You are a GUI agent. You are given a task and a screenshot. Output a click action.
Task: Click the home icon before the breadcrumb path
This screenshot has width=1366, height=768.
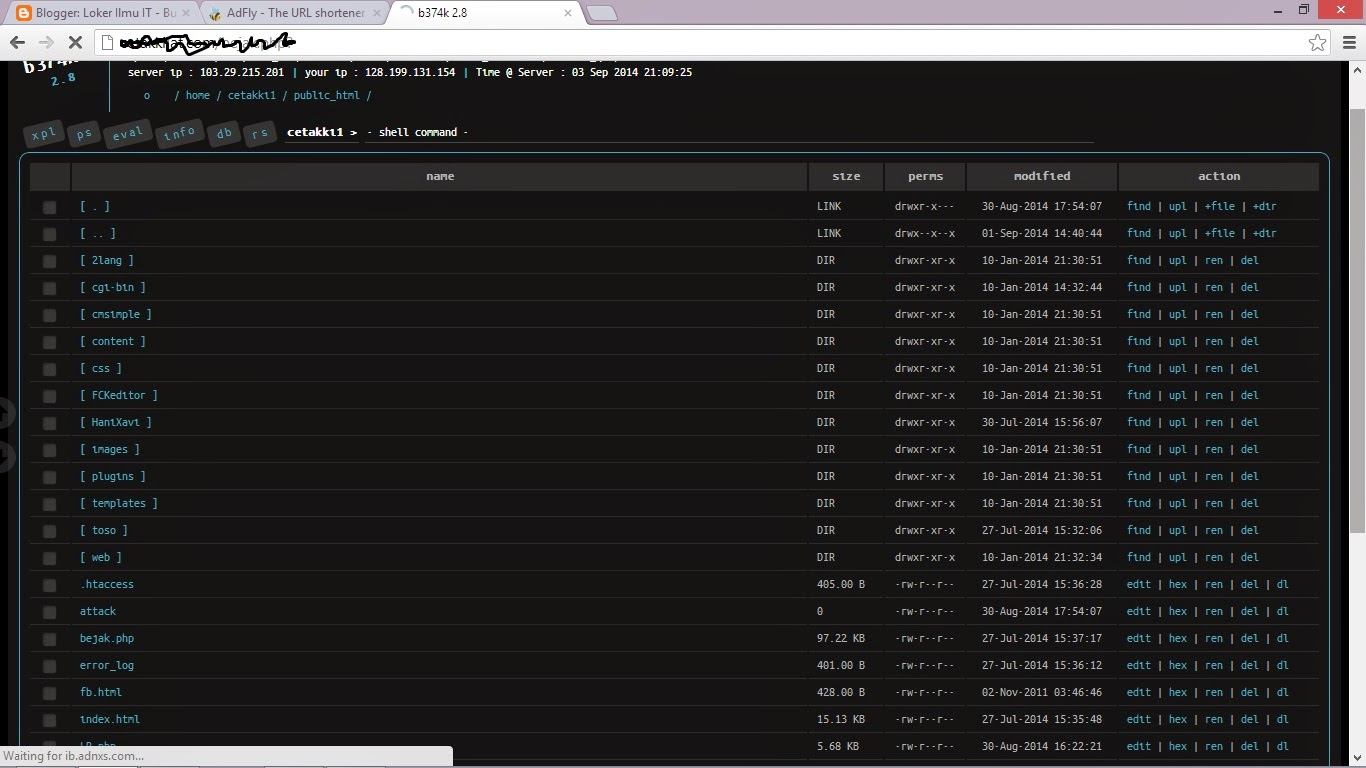click(147, 95)
